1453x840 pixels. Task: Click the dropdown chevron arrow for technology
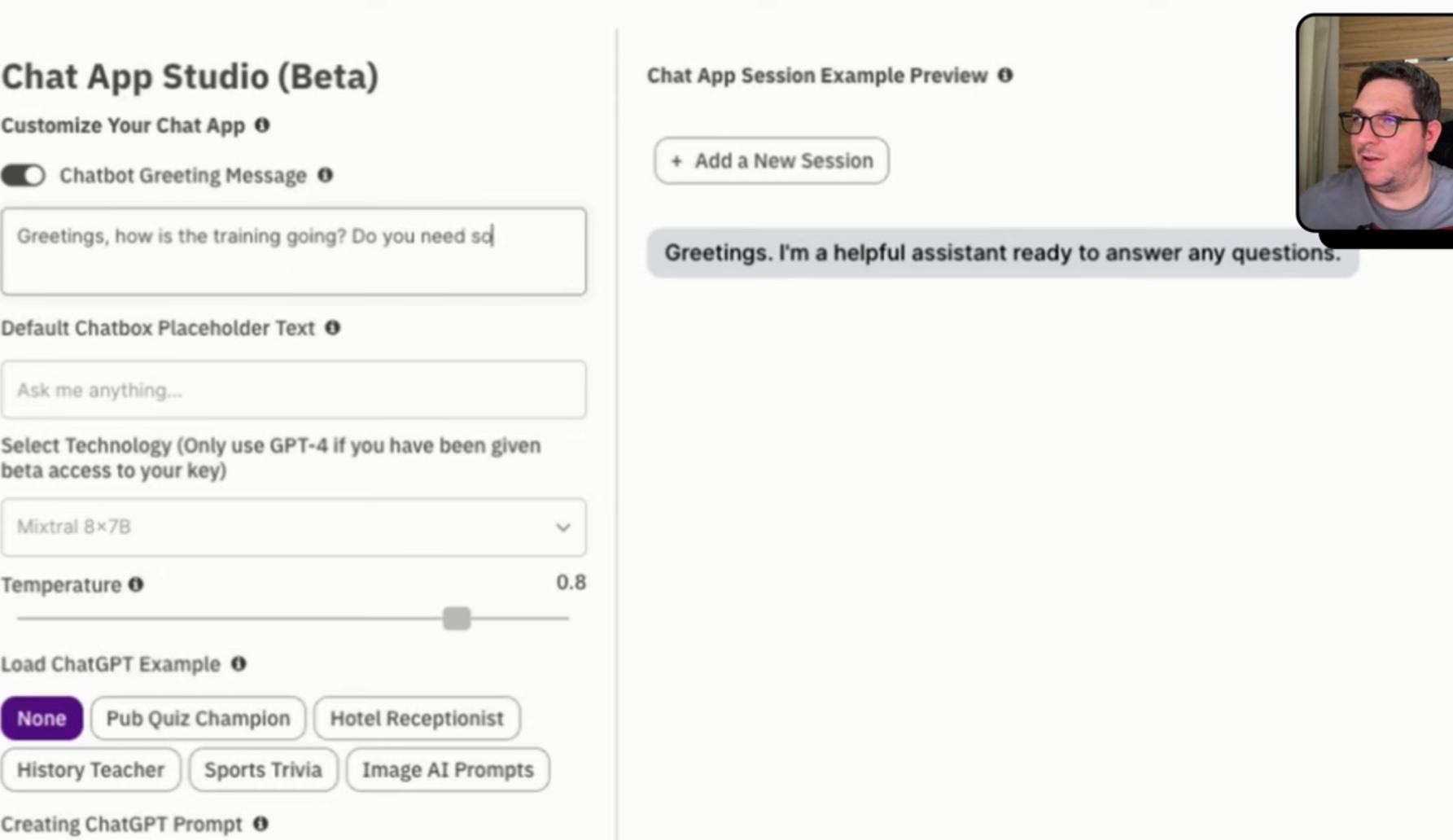point(562,527)
